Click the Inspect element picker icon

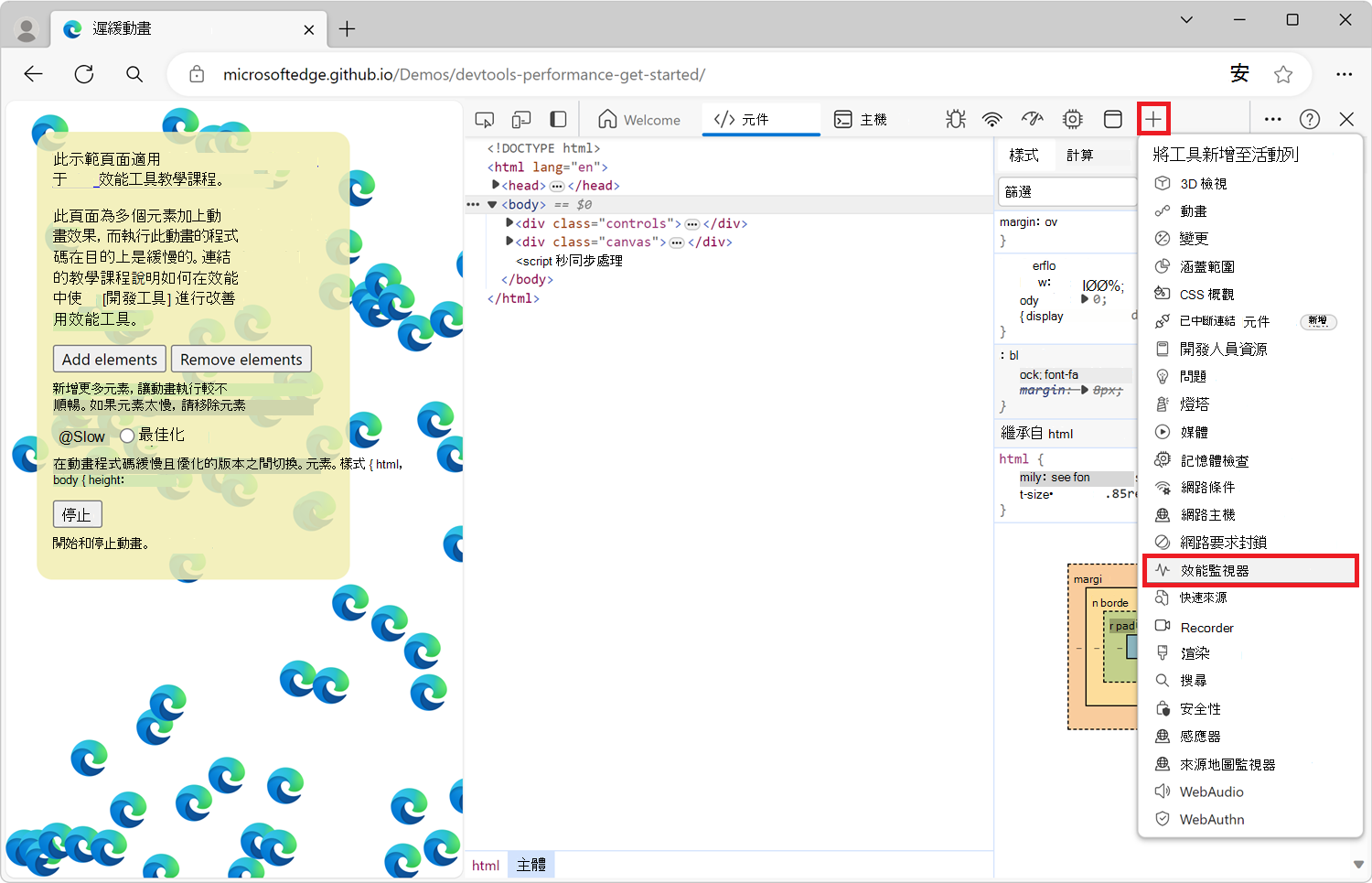point(485,120)
